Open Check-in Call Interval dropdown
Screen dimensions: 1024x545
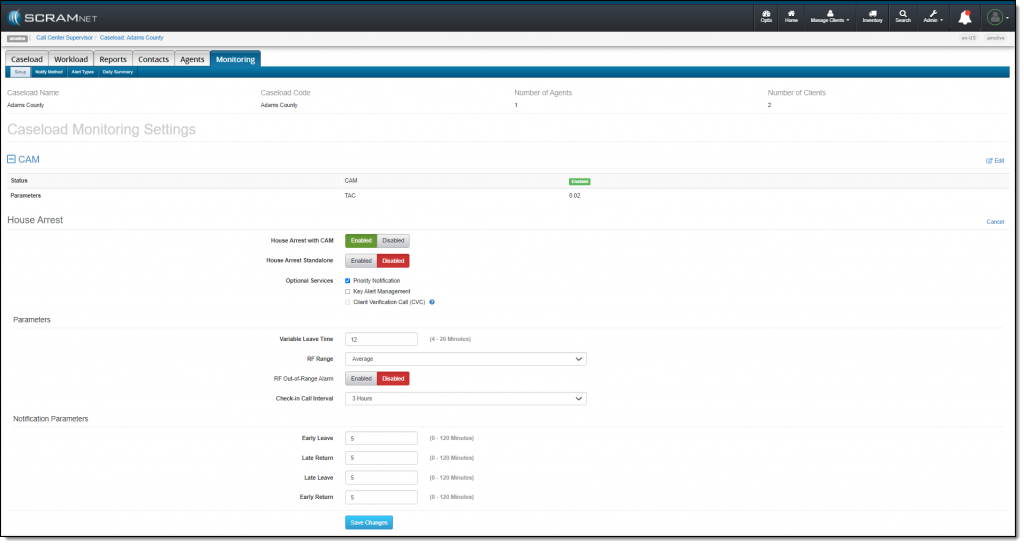pyautogui.click(x=465, y=399)
